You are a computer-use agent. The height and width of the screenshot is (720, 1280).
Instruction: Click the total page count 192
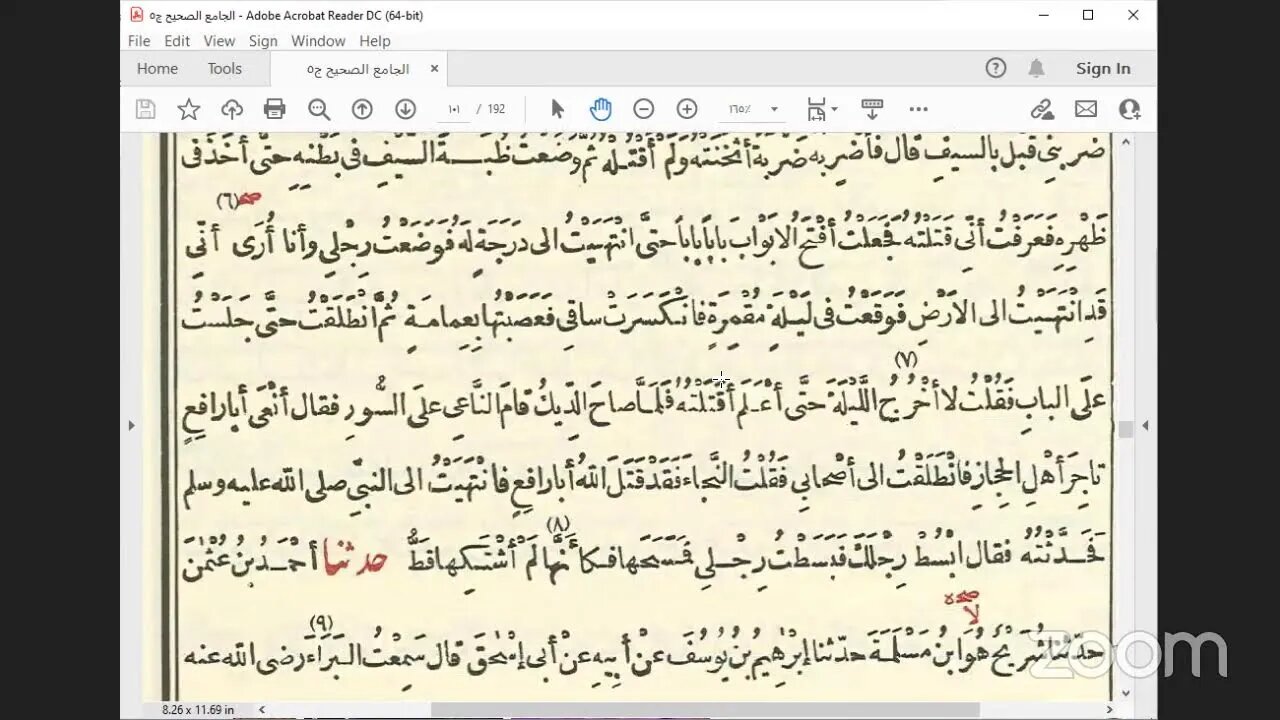coord(496,109)
